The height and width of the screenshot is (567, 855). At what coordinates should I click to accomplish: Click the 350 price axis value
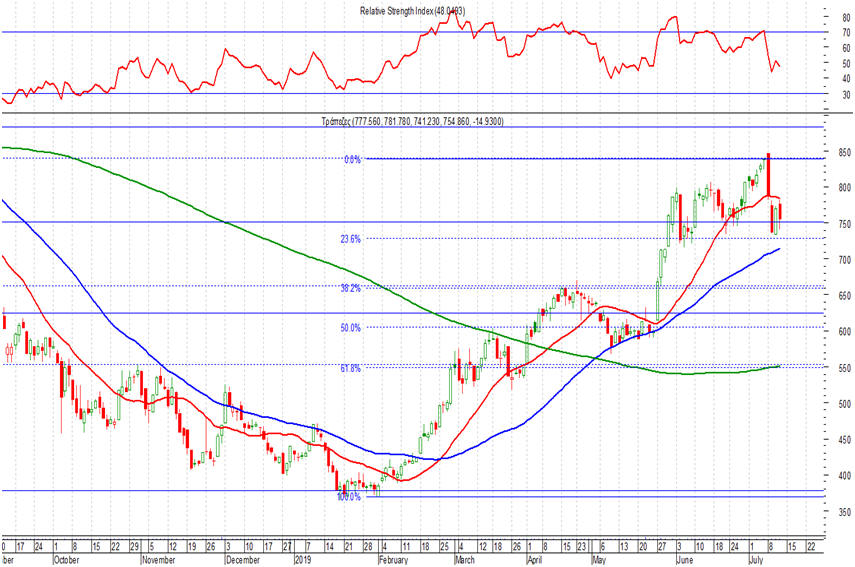coord(845,512)
